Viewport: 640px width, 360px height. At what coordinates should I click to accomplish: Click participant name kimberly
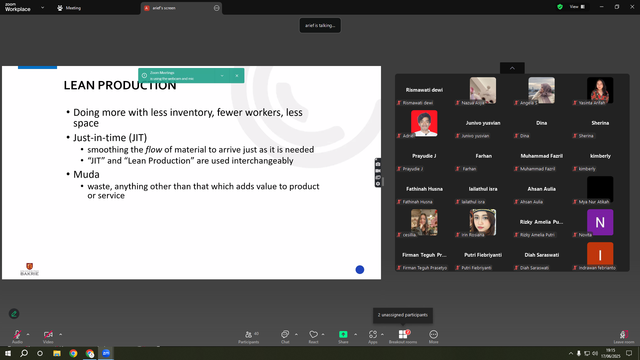[x=600, y=156]
